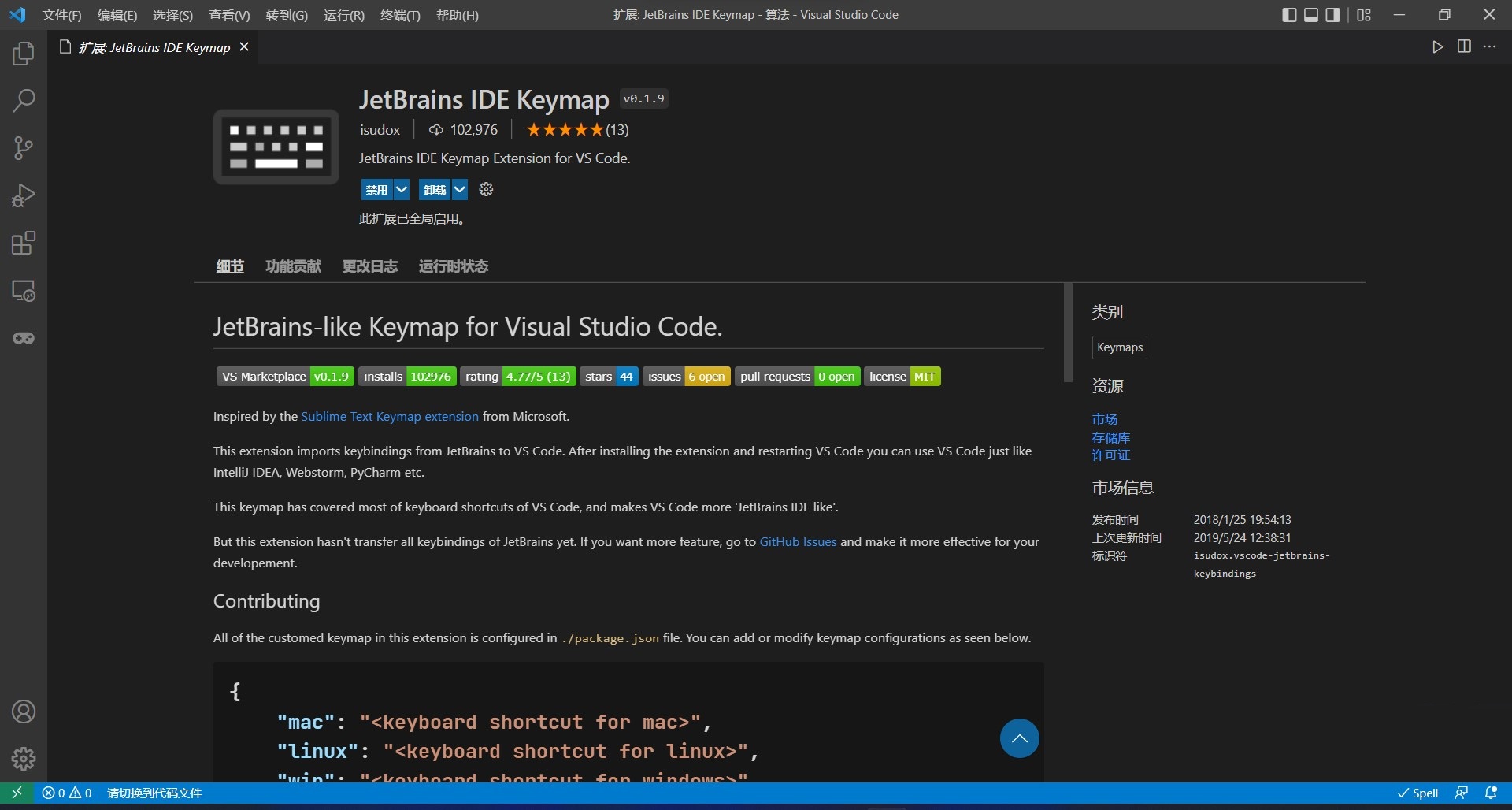The width and height of the screenshot is (1512, 810).
Task: Switch to the 更改日志 tab
Action: (x=370, y=266)
